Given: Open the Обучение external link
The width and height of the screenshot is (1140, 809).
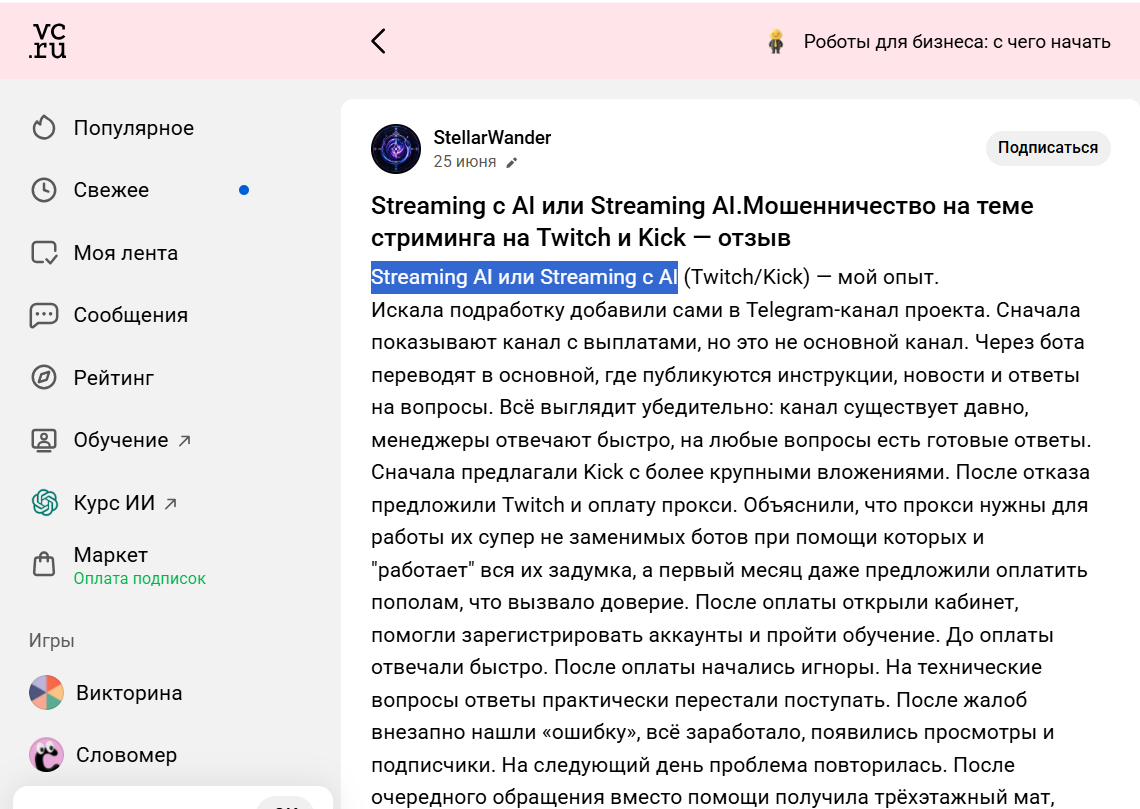Looking at the screenshot, I should [121, 440].
